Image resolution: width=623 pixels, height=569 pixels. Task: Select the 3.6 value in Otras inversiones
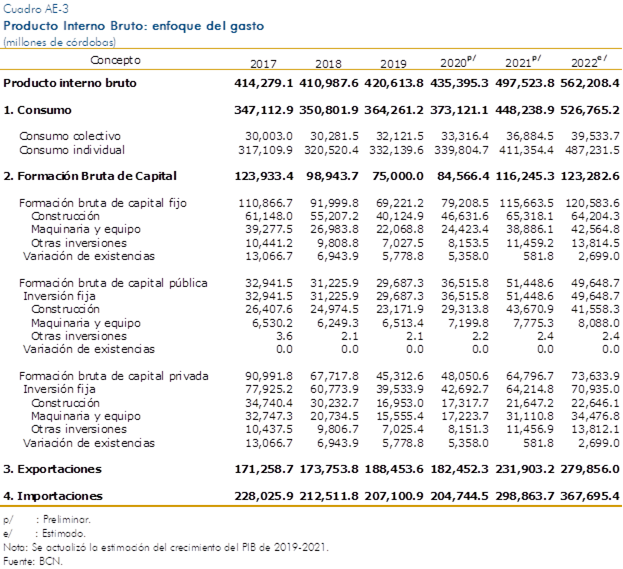pos(284,336)
